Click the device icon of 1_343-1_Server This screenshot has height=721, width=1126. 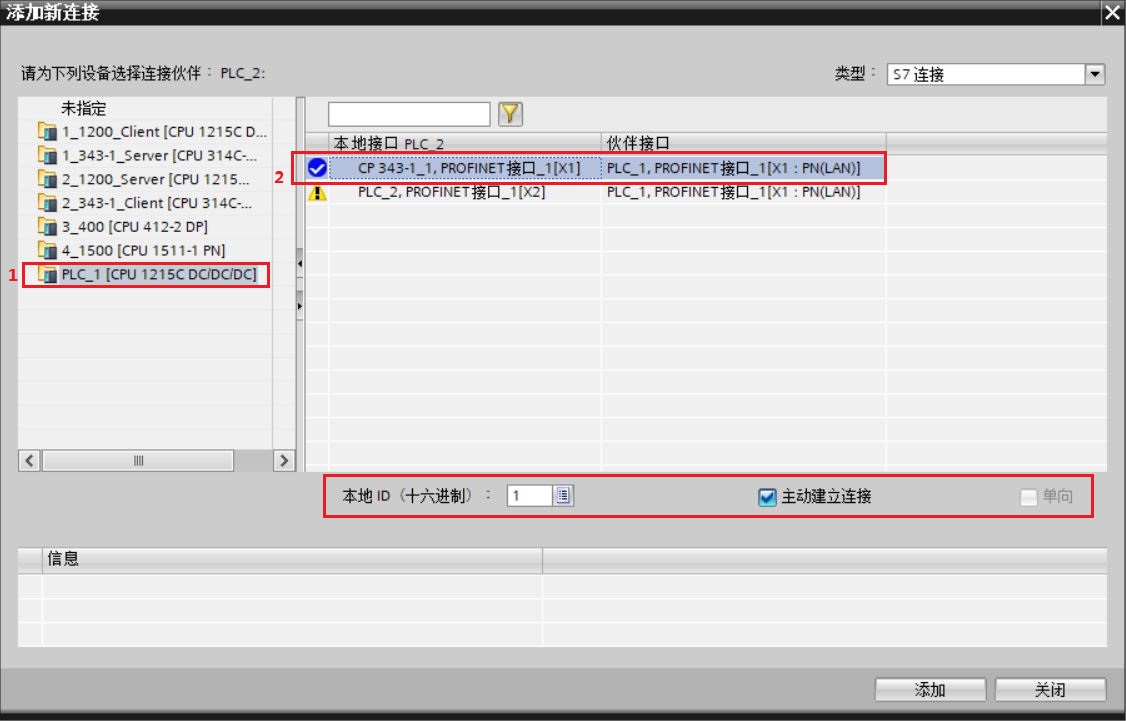pos(47,155)
